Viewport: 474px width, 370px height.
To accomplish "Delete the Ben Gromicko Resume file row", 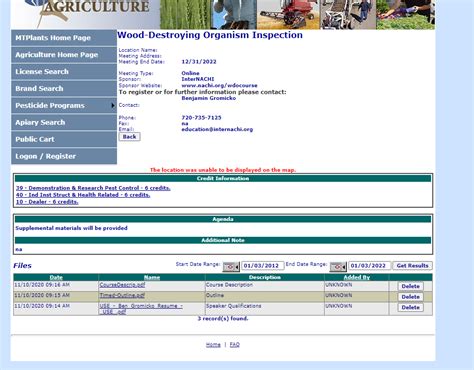I will [x=410, y=307].
